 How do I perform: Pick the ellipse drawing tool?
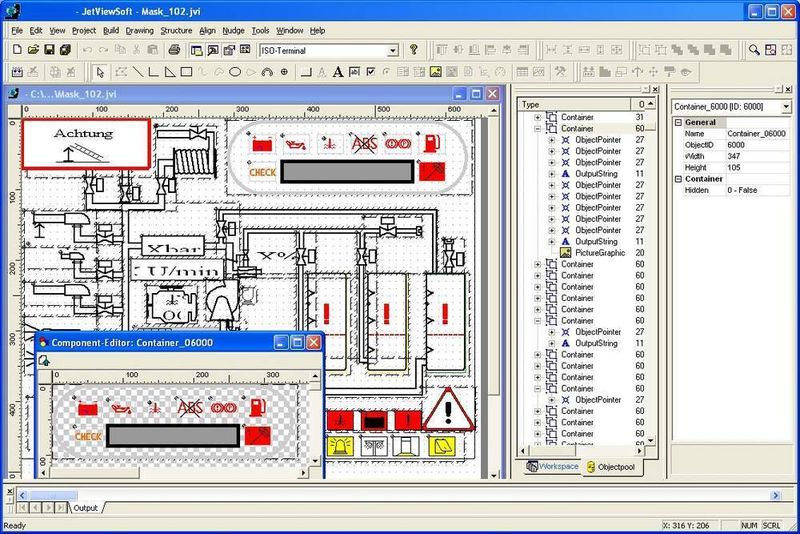235,72
